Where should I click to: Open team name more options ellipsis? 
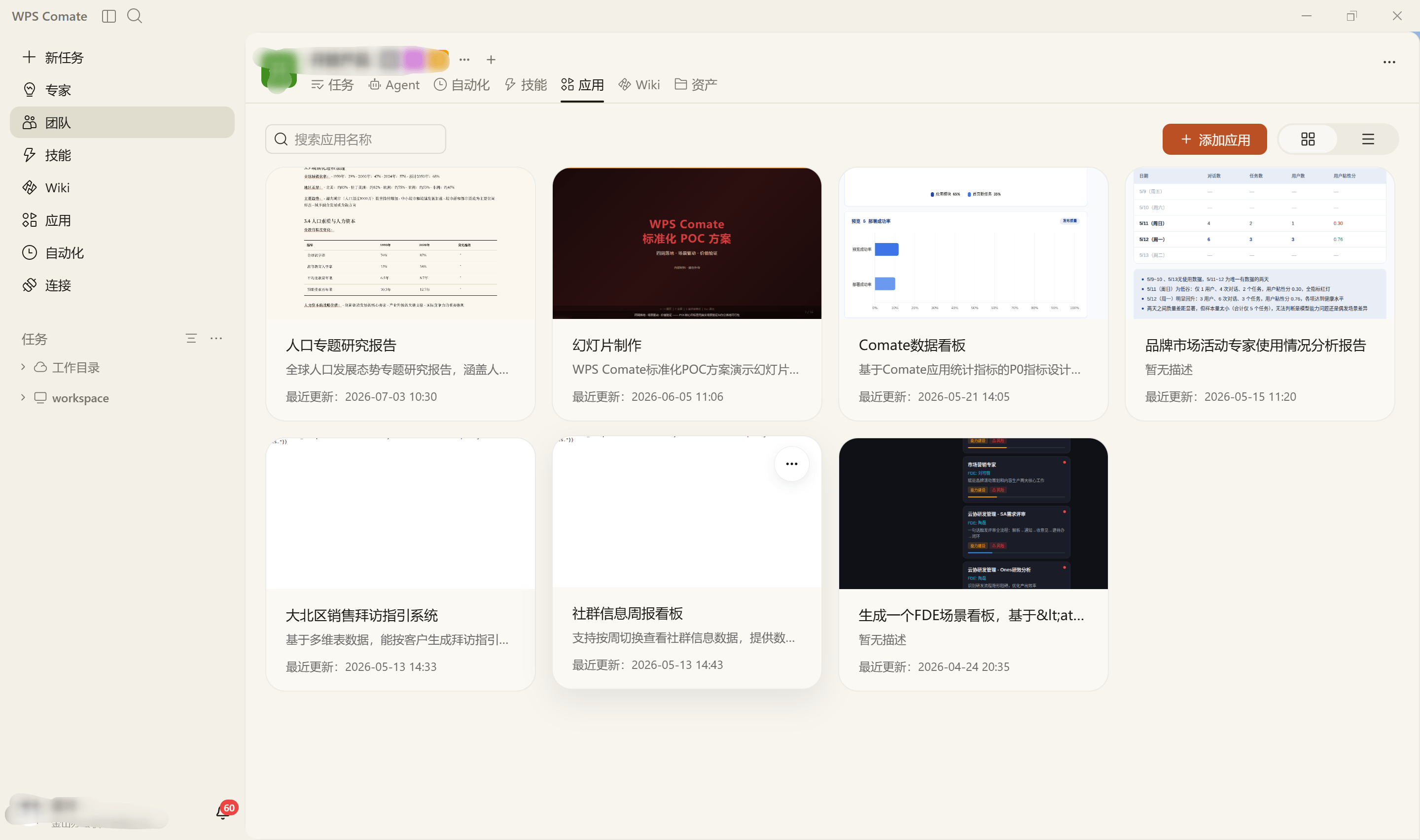(x=464, y=60)
